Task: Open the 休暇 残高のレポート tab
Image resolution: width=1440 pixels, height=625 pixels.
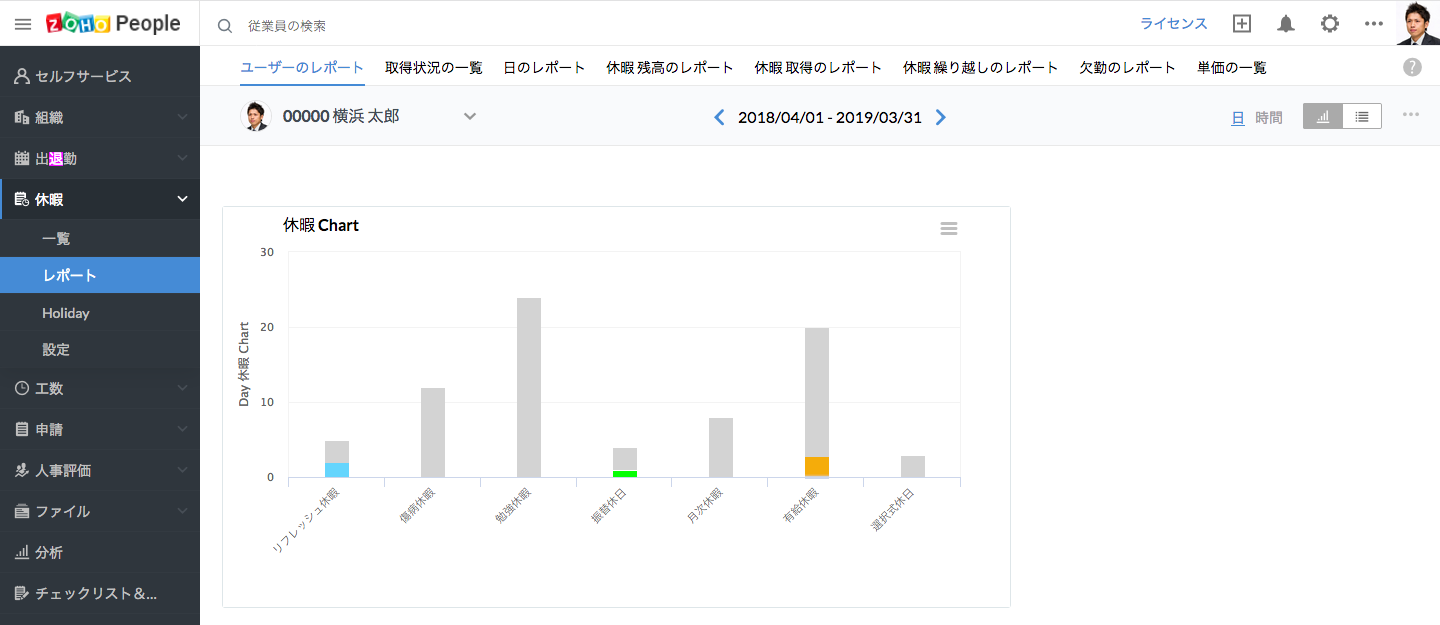Action: pyautogui.click(x=669, y=68)
